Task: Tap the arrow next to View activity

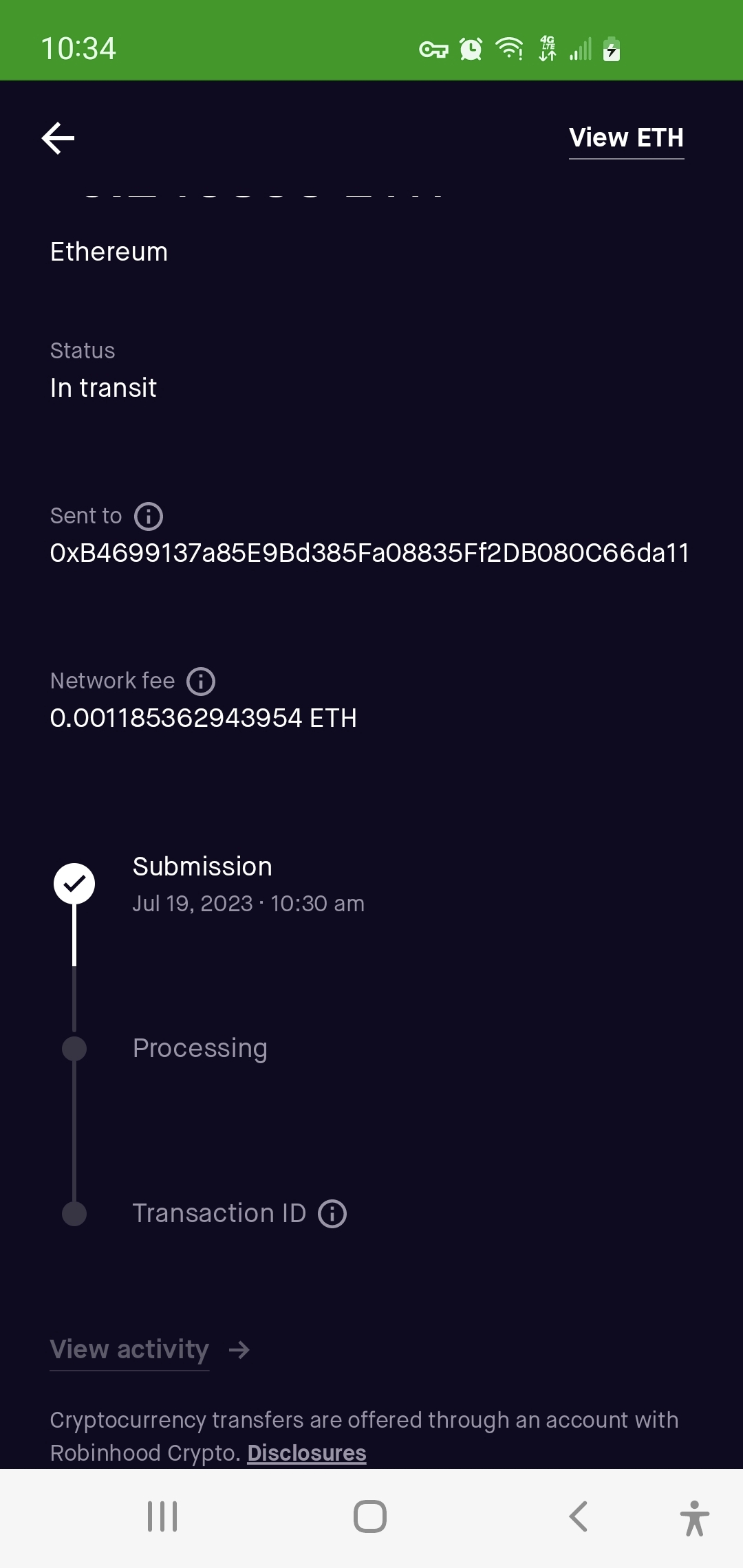Action: point(239,1350)
